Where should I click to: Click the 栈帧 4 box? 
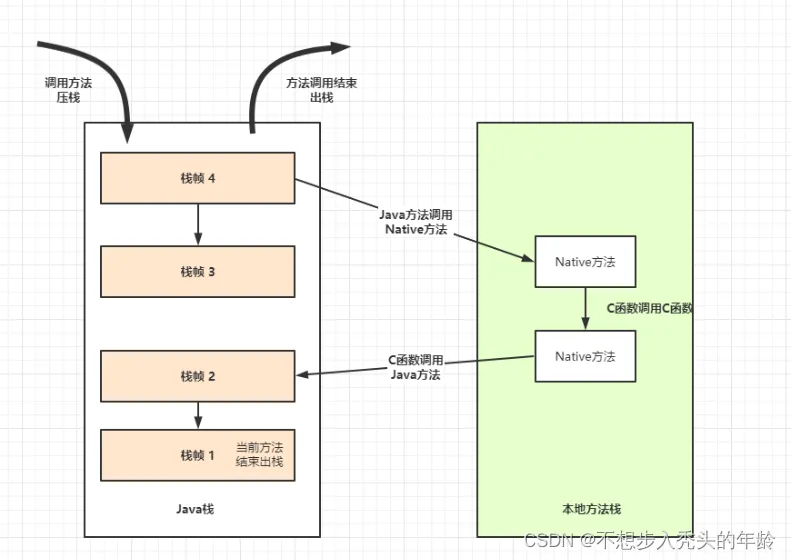198,178
